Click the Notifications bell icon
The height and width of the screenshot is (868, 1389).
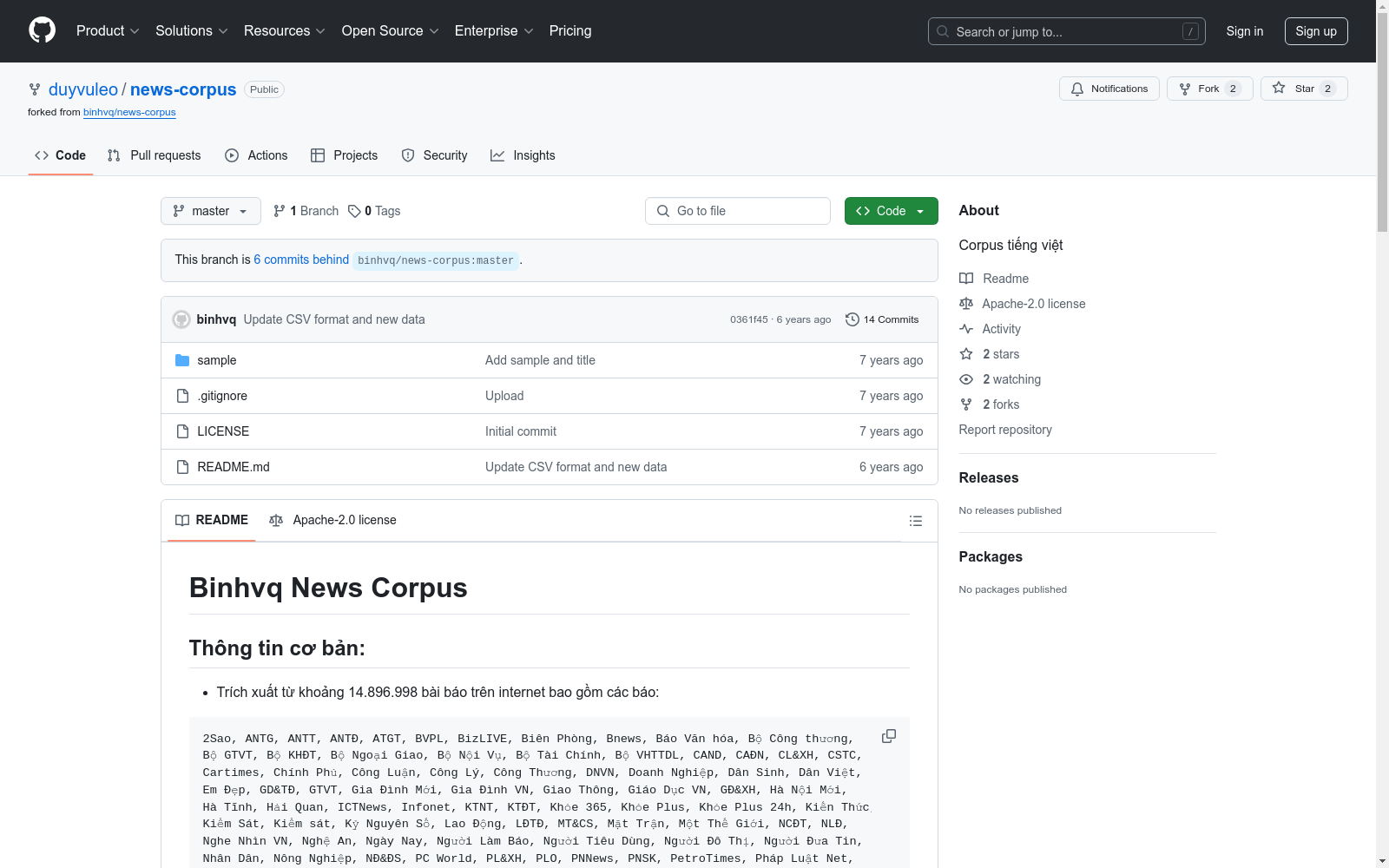(1077, 89)
